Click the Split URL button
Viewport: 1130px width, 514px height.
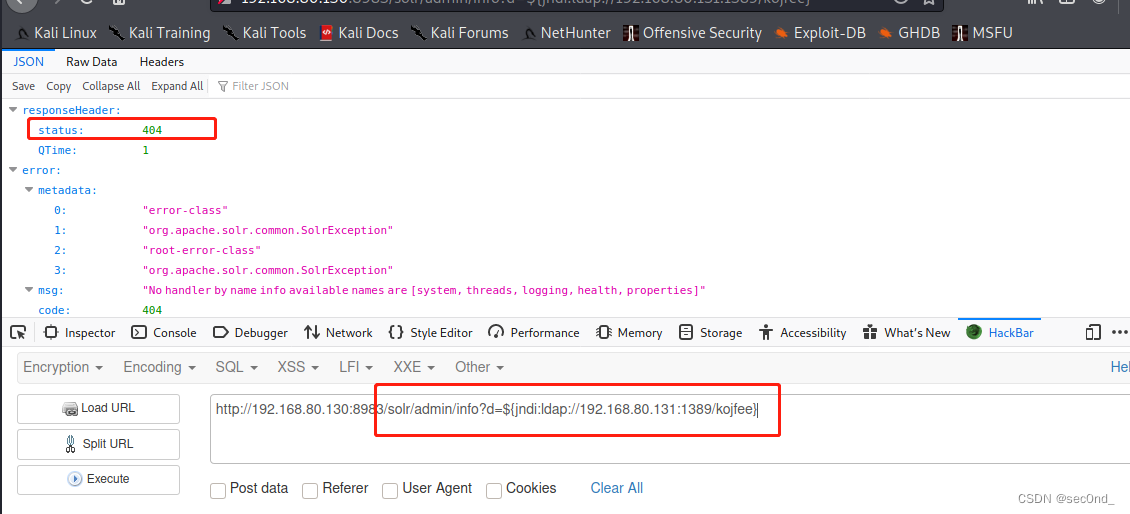(x=98, y=444)
